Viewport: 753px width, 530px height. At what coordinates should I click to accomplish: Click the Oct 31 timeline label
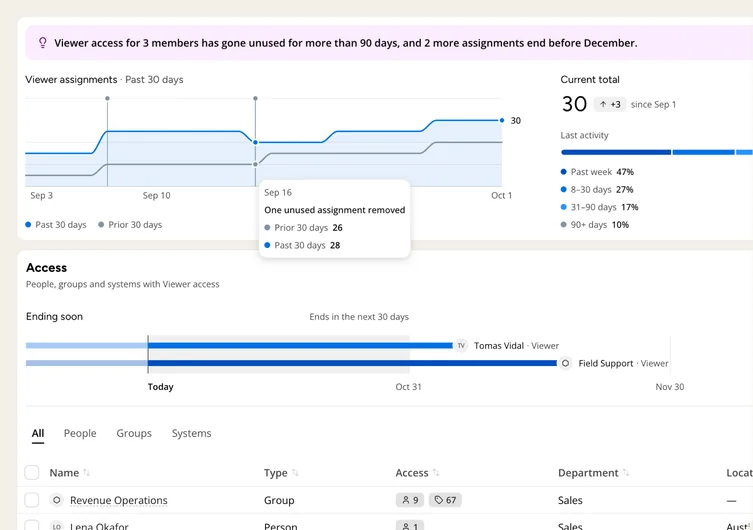point(408,387)
